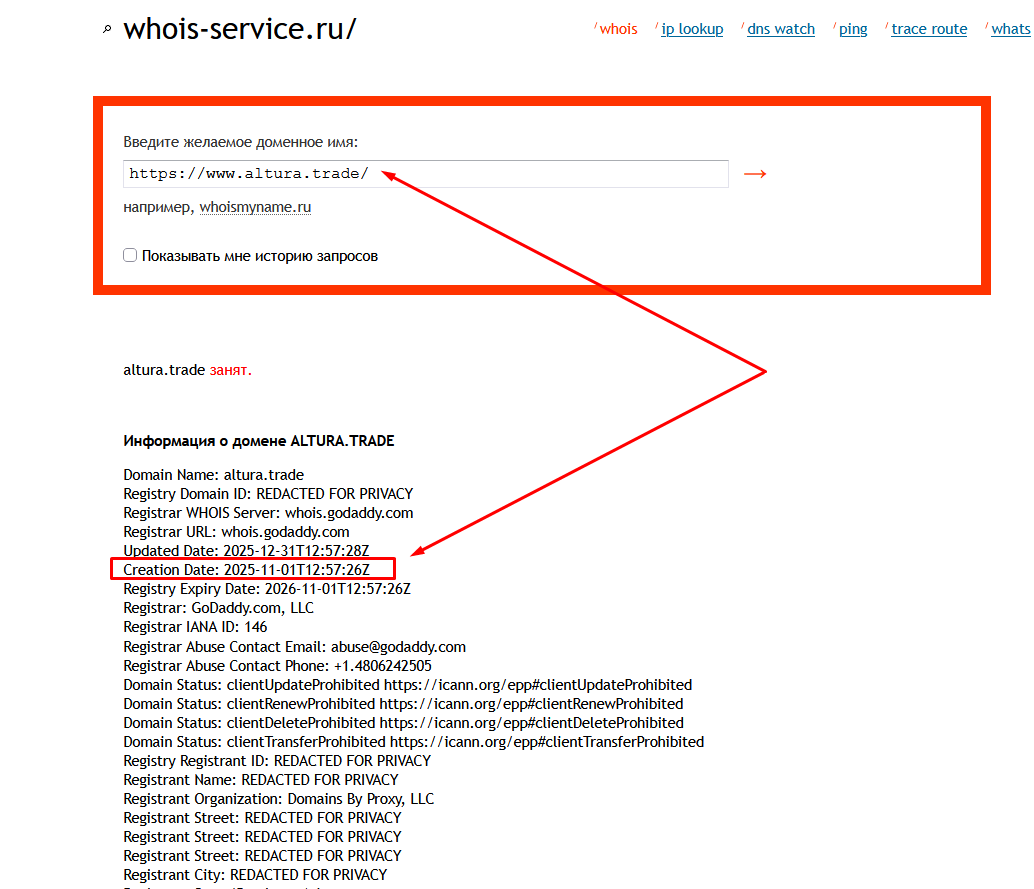Image resolution: width=1034 pixels, height=889 pixels.
Task: Open the ping tab
Action: (x=853, y=29)
